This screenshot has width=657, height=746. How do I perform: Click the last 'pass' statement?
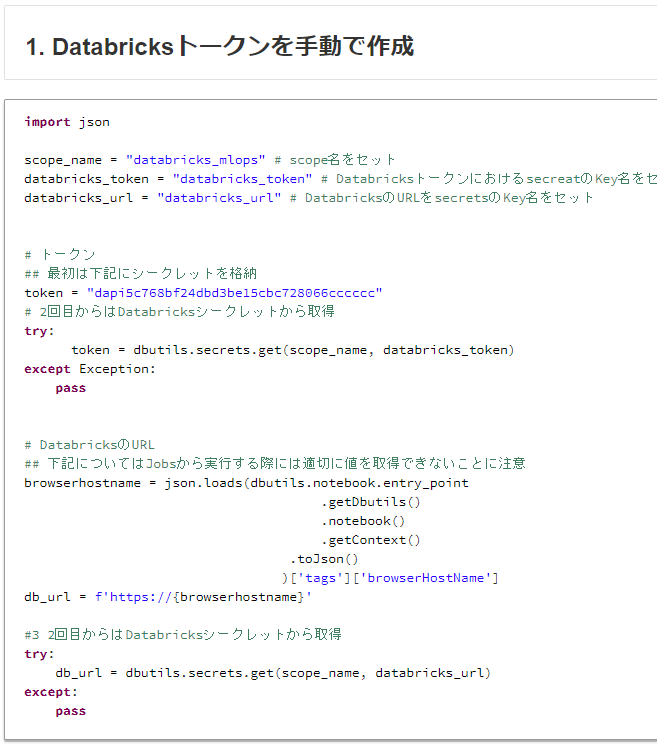pos(70,711)
